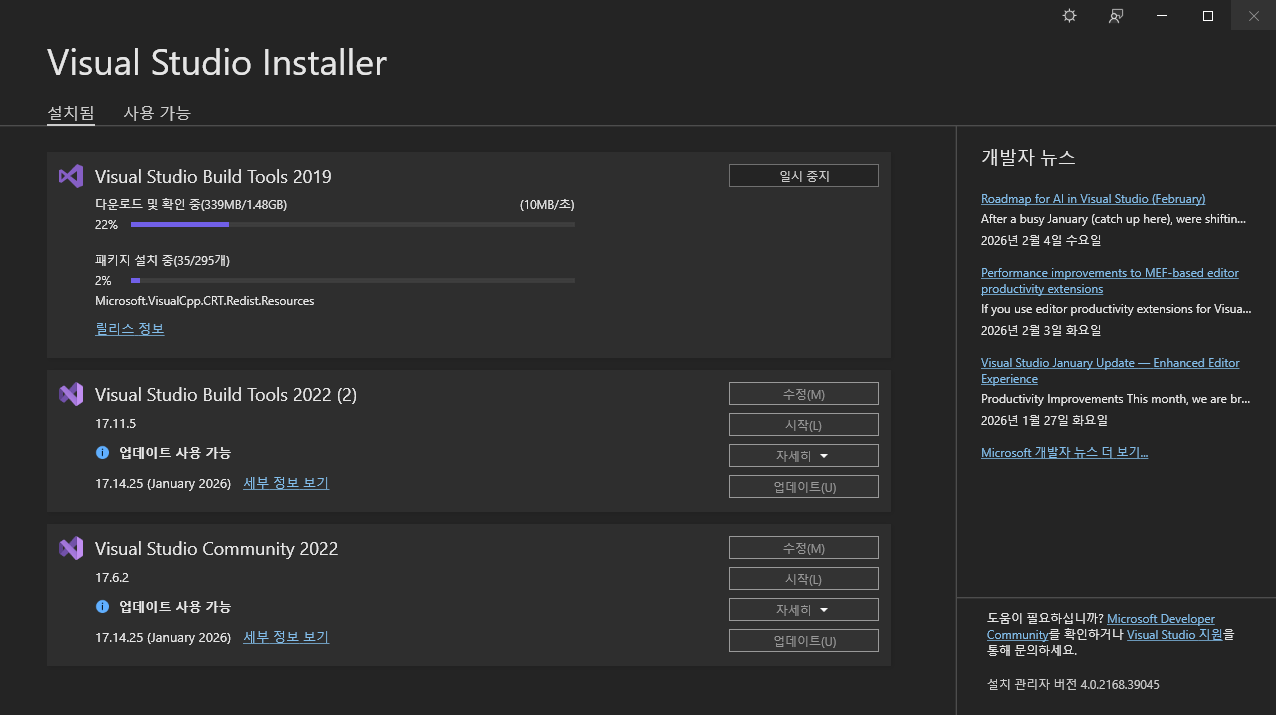1276x715 pixels.
Task: Switch to the 사용 가능 tab
Action: tap(157, 113)
